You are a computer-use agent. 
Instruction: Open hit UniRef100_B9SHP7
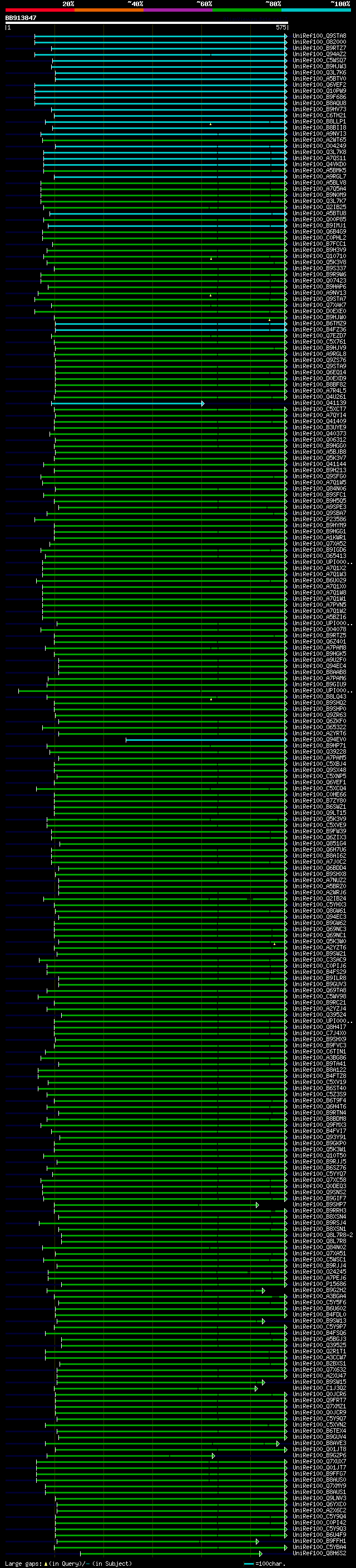click(319, 1205)
